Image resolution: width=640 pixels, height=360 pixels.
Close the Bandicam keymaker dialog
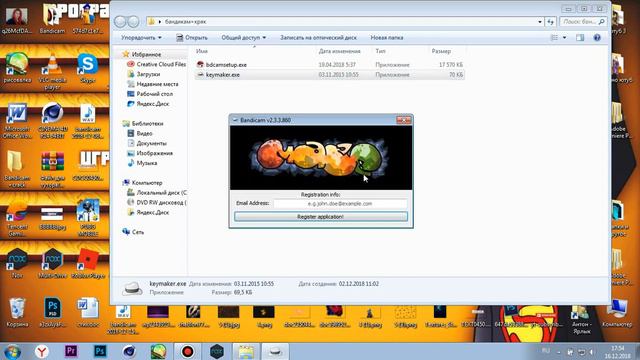coord(404,120)
